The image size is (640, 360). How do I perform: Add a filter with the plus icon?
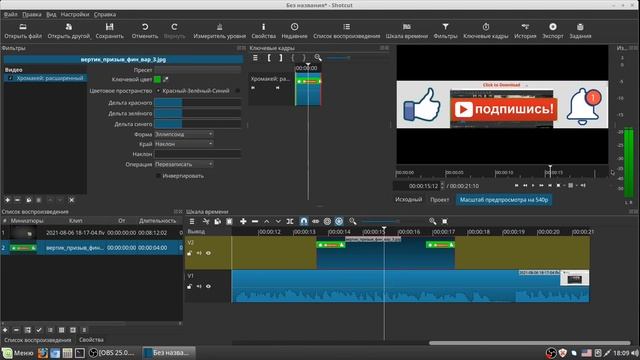tap(7, 200)
